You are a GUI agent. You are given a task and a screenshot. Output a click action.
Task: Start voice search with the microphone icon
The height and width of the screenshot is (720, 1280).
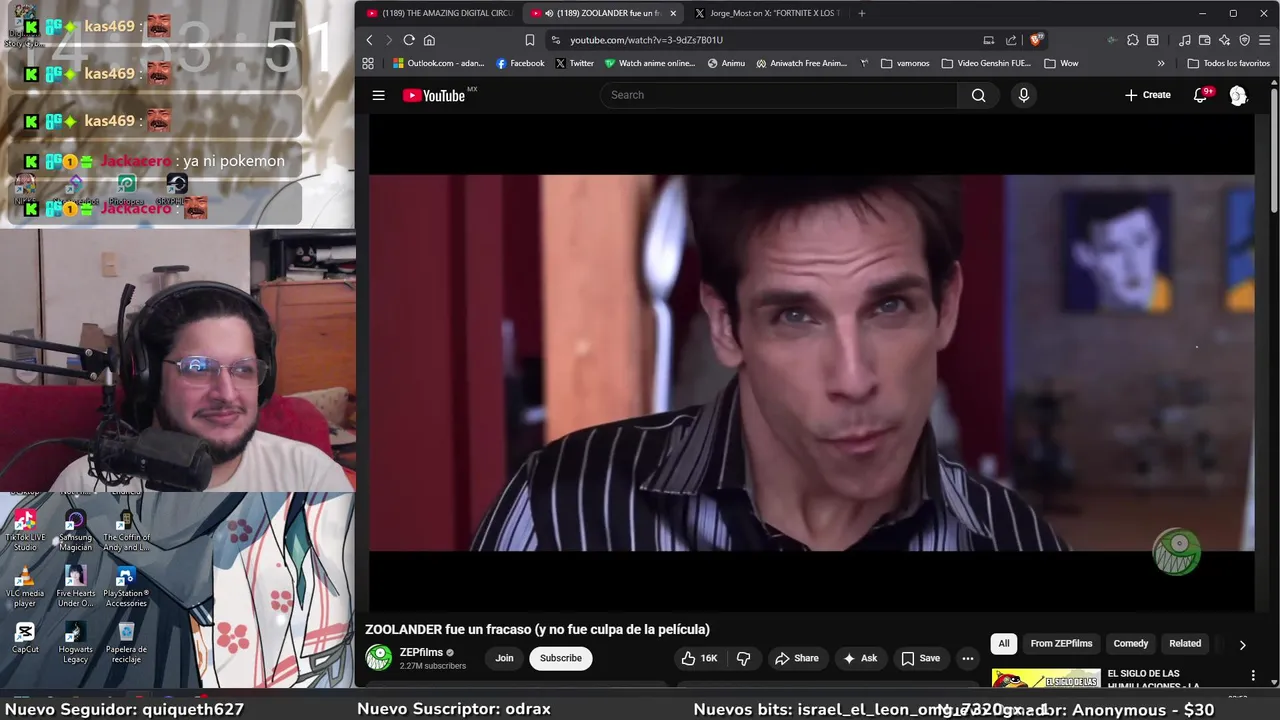click(1023, 95)
